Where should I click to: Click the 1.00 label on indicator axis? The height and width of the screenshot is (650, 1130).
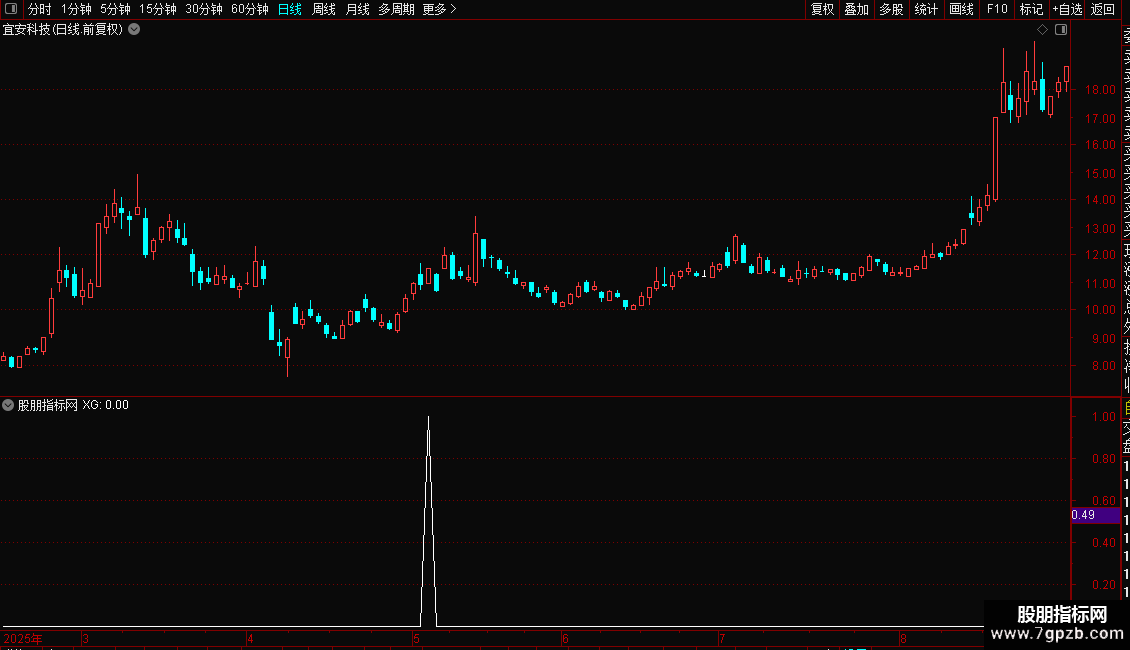[1104, 417]
